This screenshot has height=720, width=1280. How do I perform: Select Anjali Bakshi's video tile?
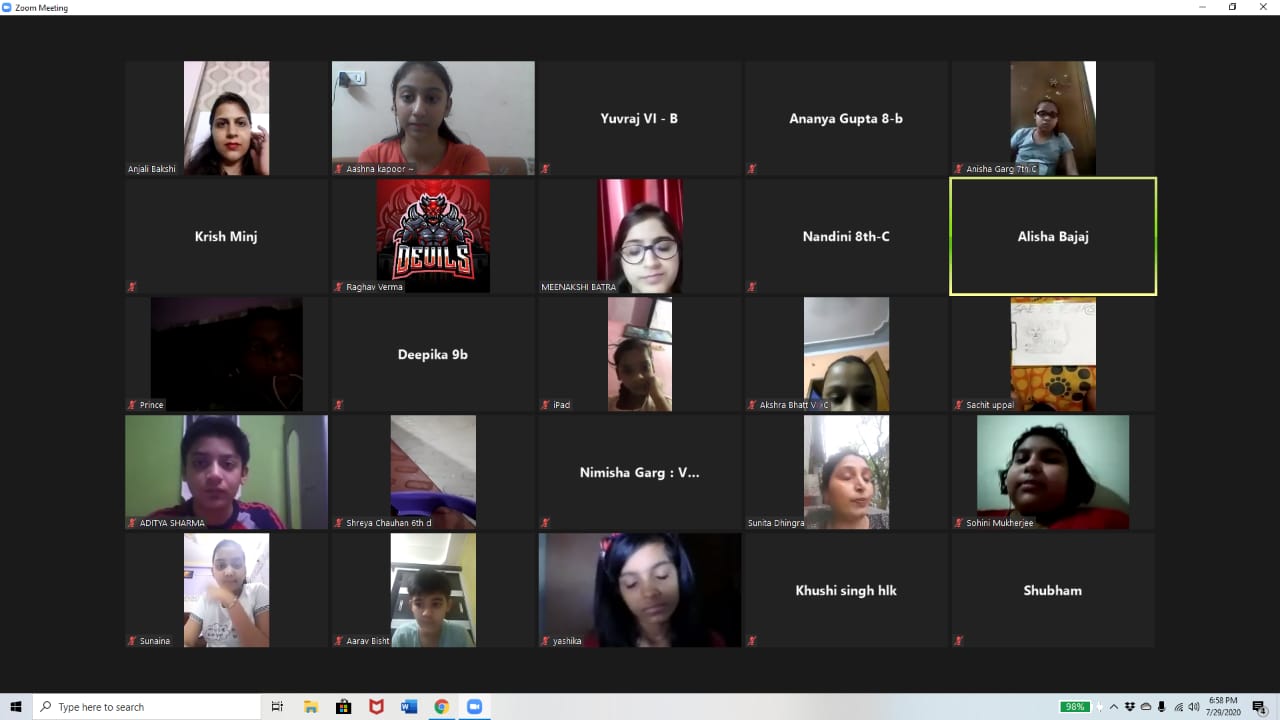tap(227, 118)
